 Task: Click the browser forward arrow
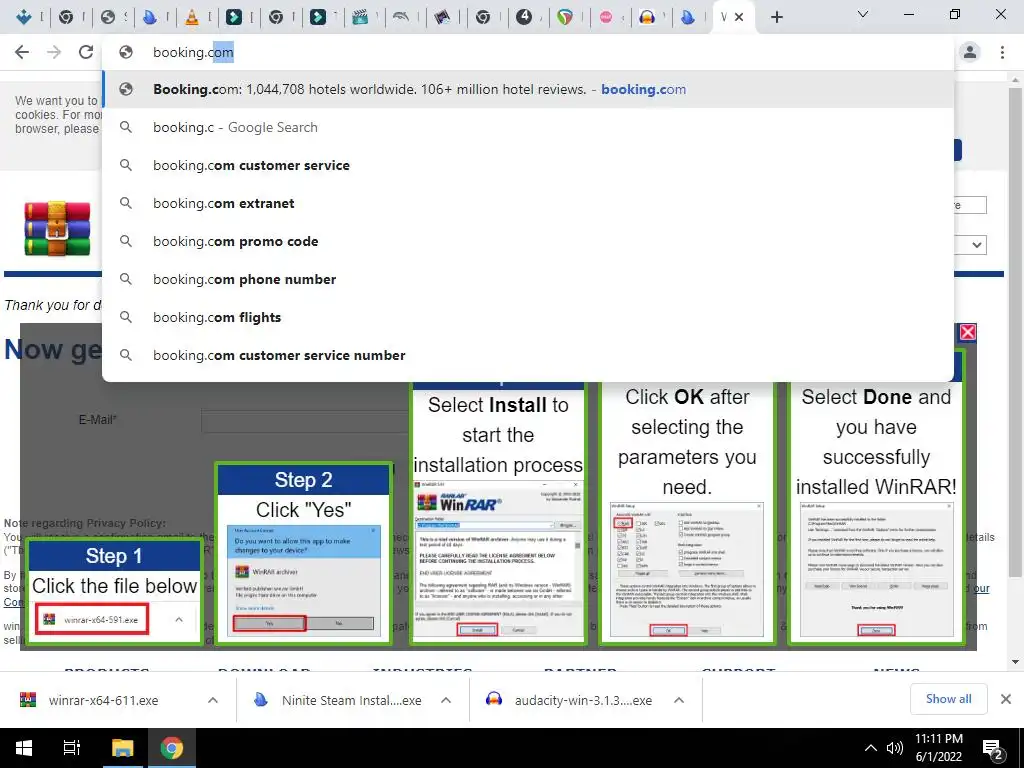coord(54,52)
